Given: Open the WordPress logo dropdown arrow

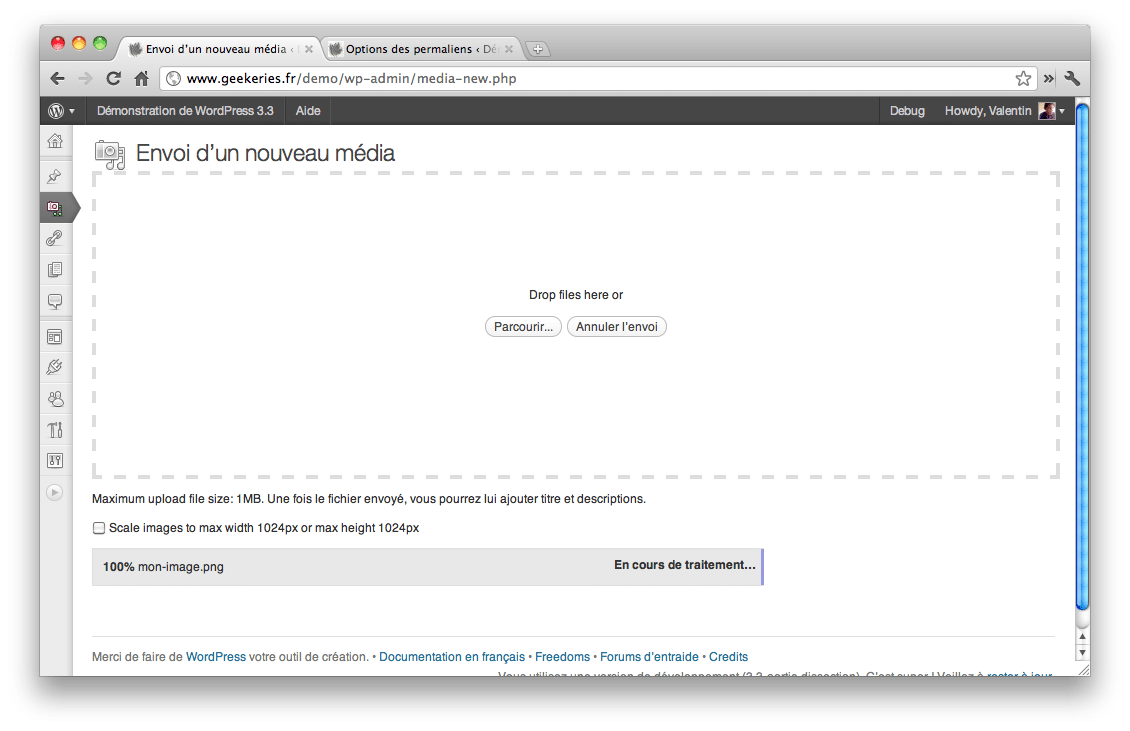Looking at the screenshot, I should click(71, 111).
